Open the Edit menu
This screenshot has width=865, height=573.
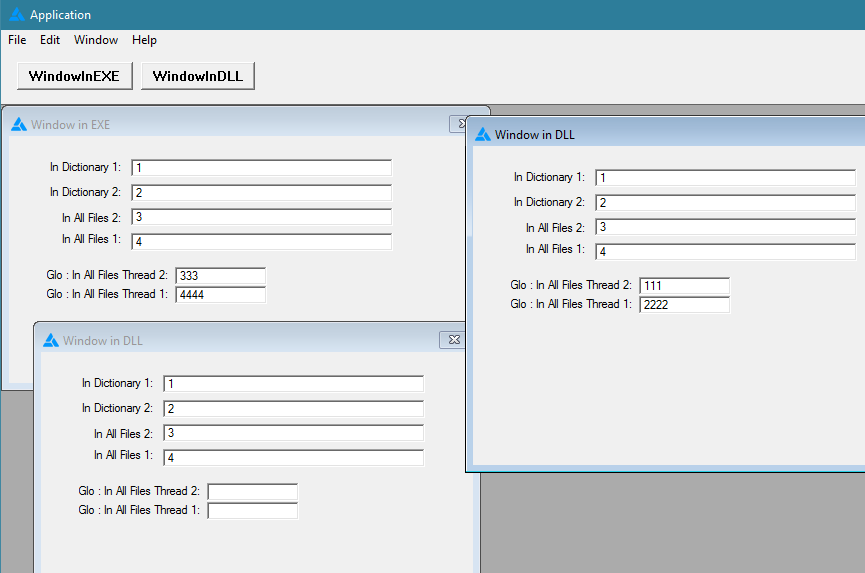[50, 40]
